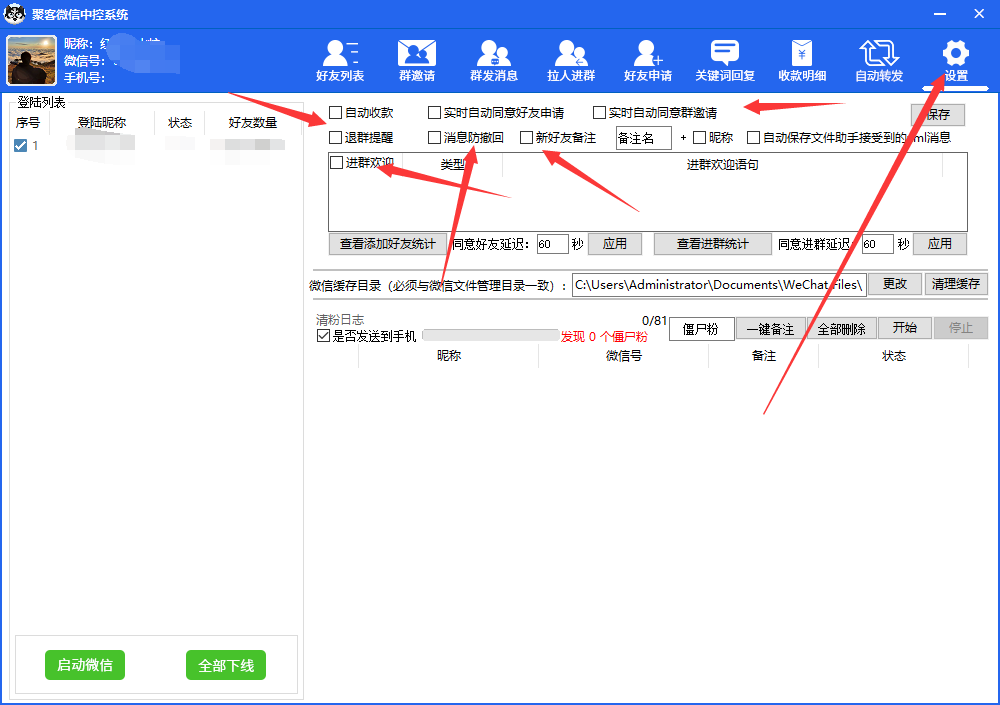This screenshot has width=1000, height=705.
Task: Click the 僵尸粉 zombie fan detection button
Action: click(x=701, y=328)
